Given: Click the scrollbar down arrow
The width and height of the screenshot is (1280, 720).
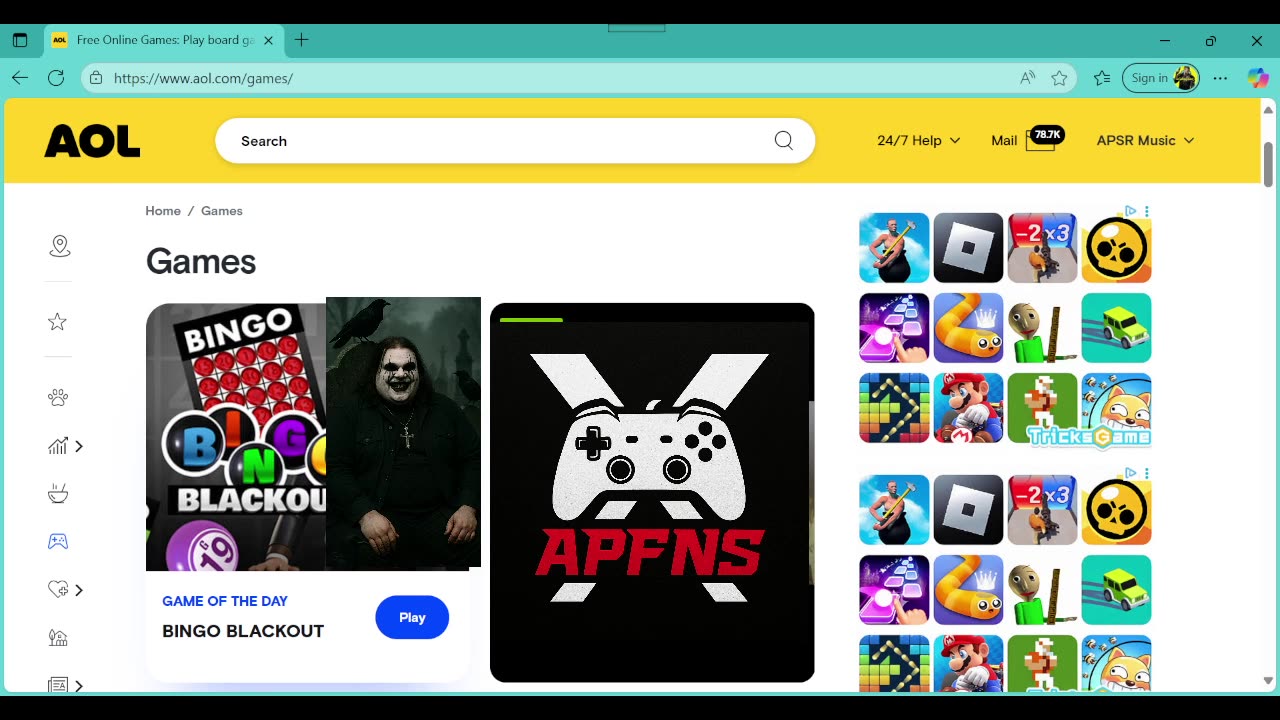Looking at the screenshot, I should click(x=1268, y=681).
